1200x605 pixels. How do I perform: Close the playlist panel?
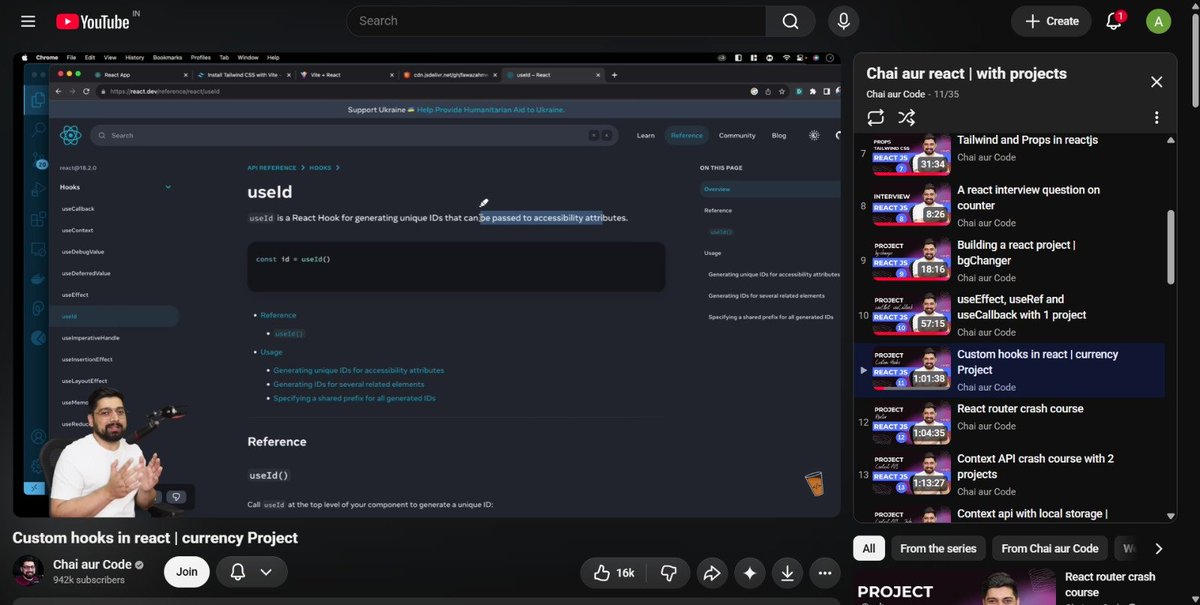(1156, 82)
